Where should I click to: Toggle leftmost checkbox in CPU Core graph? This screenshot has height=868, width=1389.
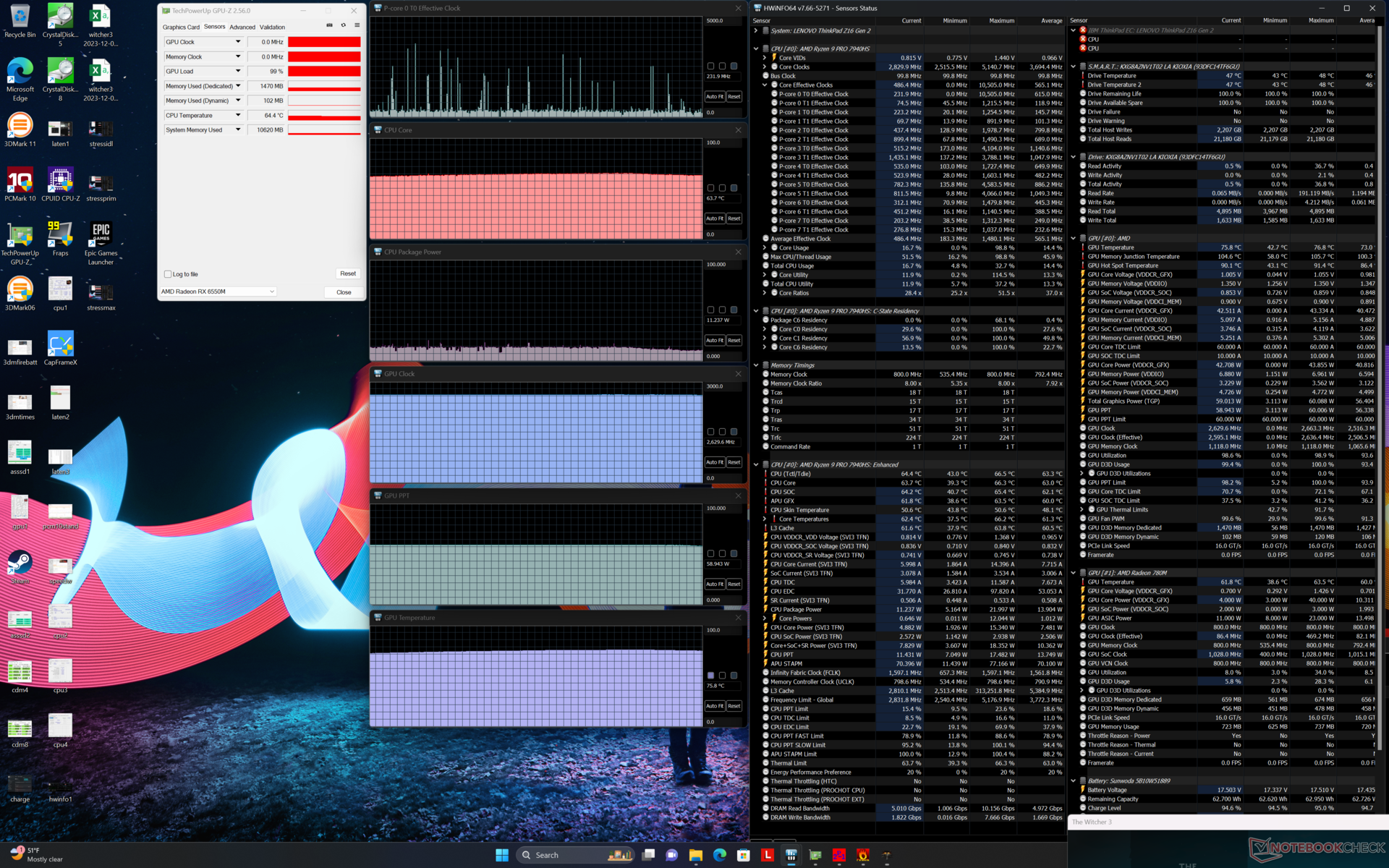click(710, 188)
